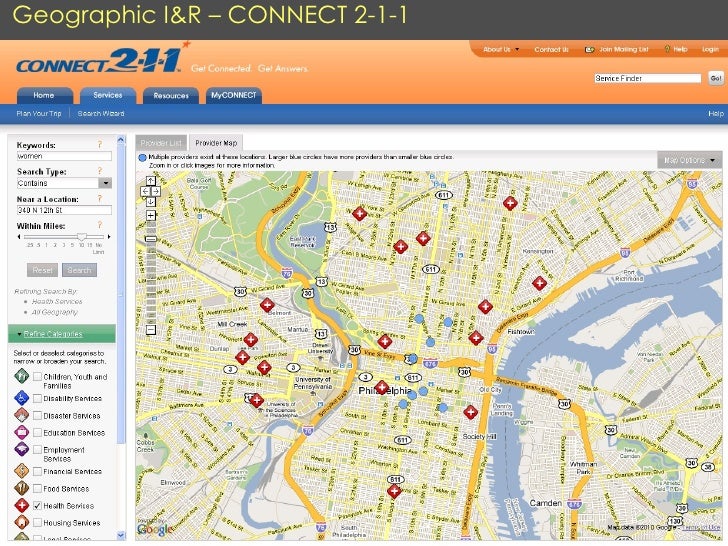Open help icon beside Near a Location
The image size is (728, 546).
click(99, 198)
